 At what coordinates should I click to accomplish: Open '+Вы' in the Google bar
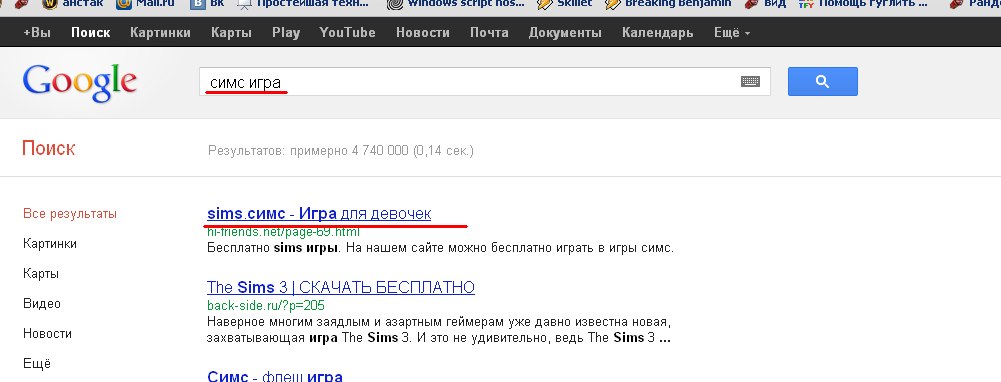tap(36, 33)
